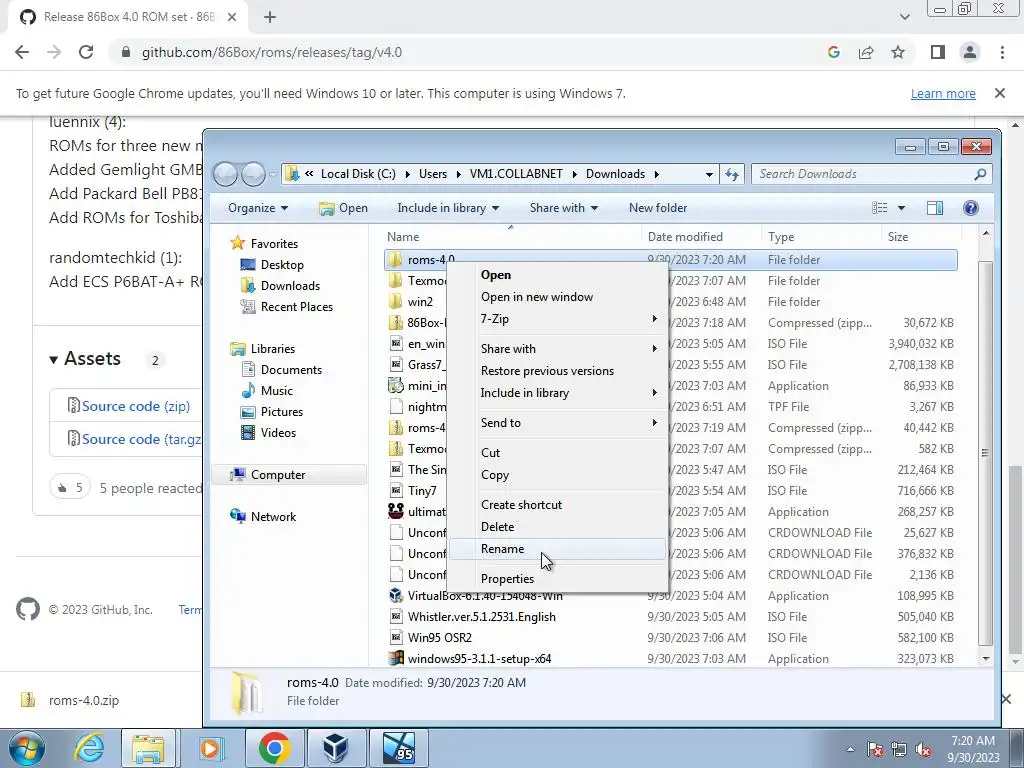Open Recent Places in sidebar

(296, 306)
